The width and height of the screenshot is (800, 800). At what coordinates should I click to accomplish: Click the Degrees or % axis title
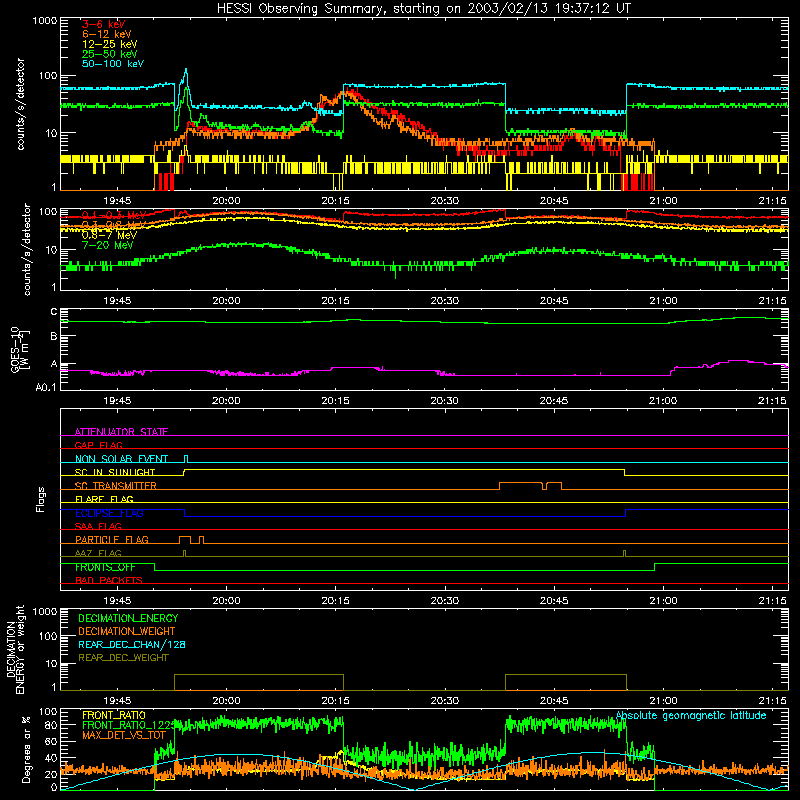coord(26,749)
